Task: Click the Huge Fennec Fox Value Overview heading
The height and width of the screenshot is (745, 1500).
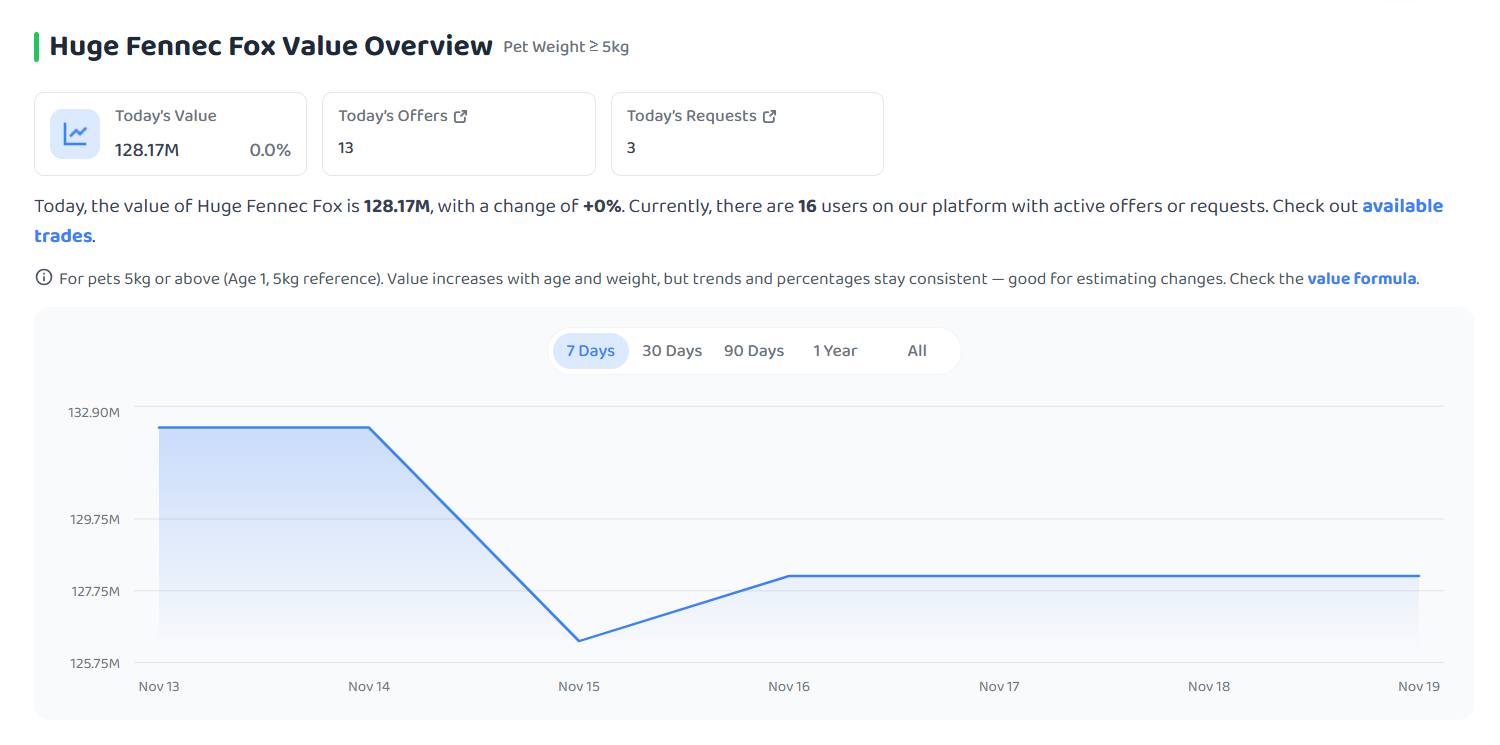Action: (x=271, y=46)
